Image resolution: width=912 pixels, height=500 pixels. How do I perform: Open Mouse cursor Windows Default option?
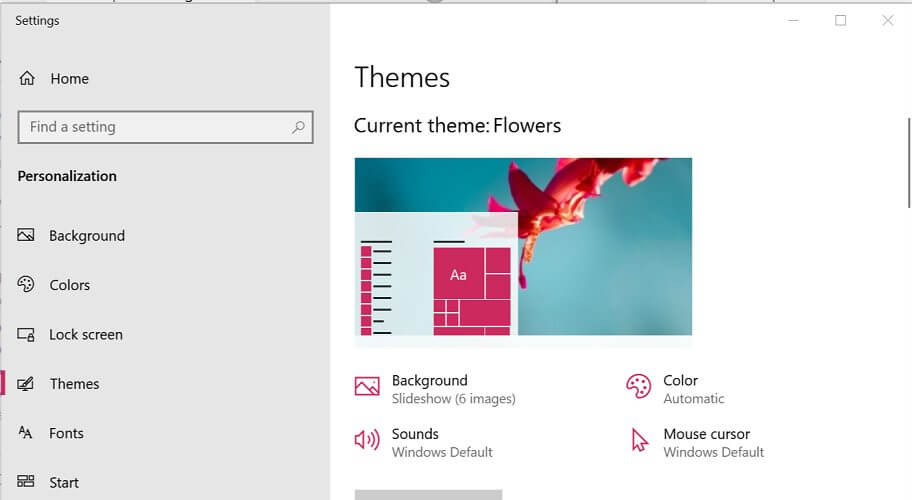(x=713, y=442)
